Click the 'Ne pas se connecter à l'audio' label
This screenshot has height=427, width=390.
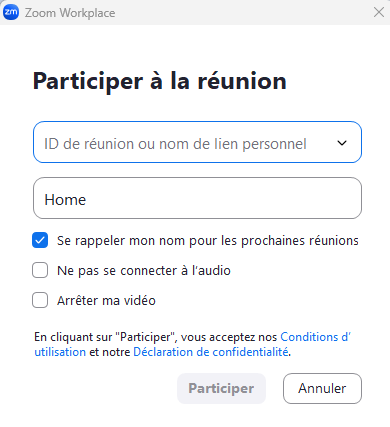tap(144, 270)
